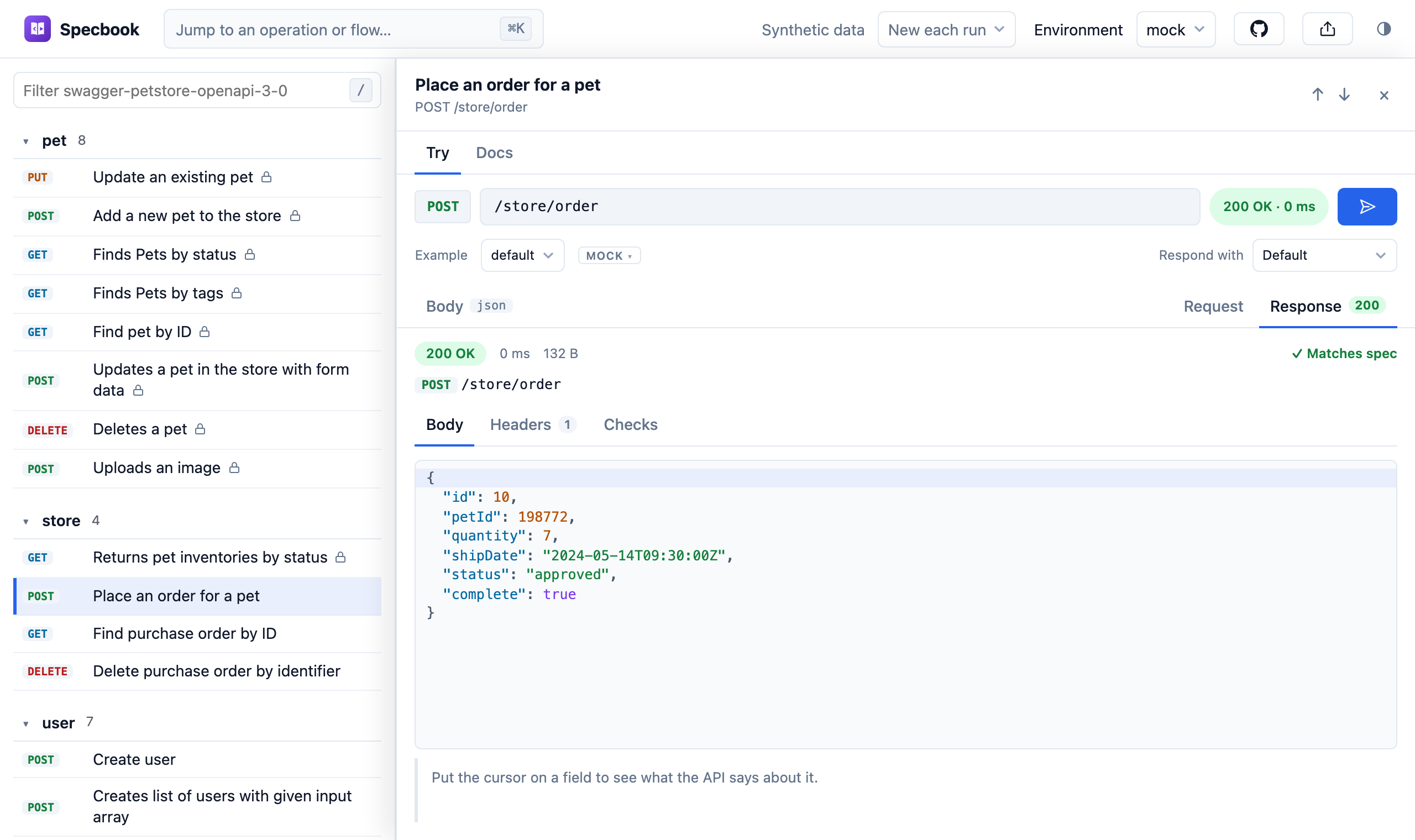Open the Environment mock dropdown
Viewport: 1415px width, 840px height.
(1175, 29)
